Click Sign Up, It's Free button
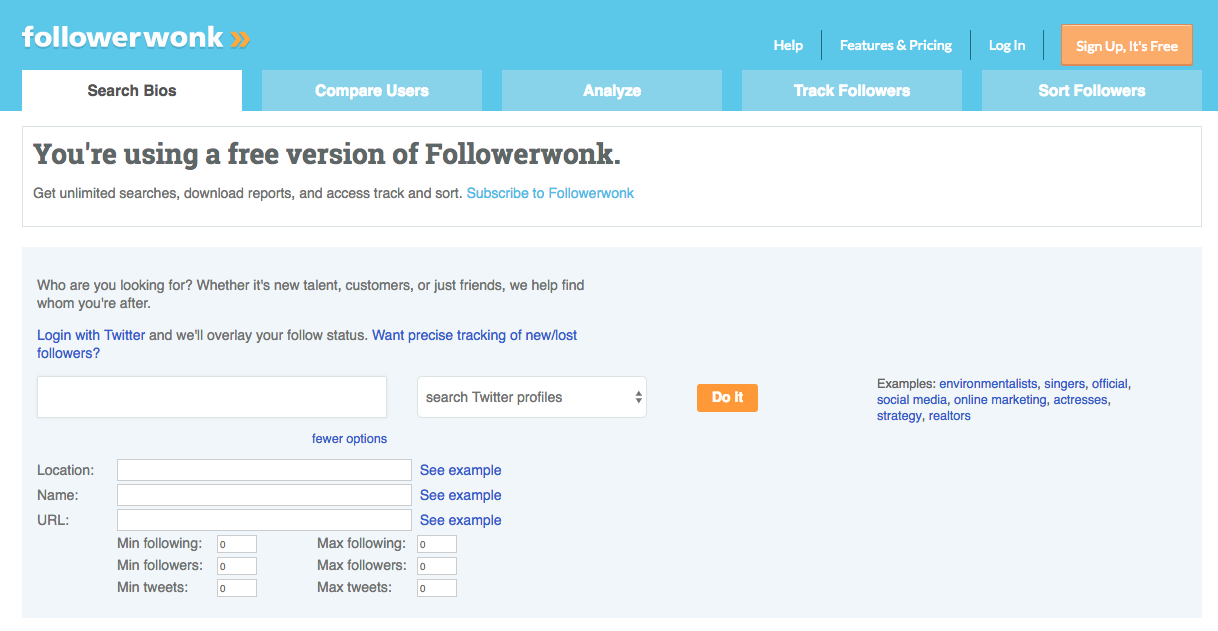This screenshot has width=1218, height=631. tap(1127, 45)
